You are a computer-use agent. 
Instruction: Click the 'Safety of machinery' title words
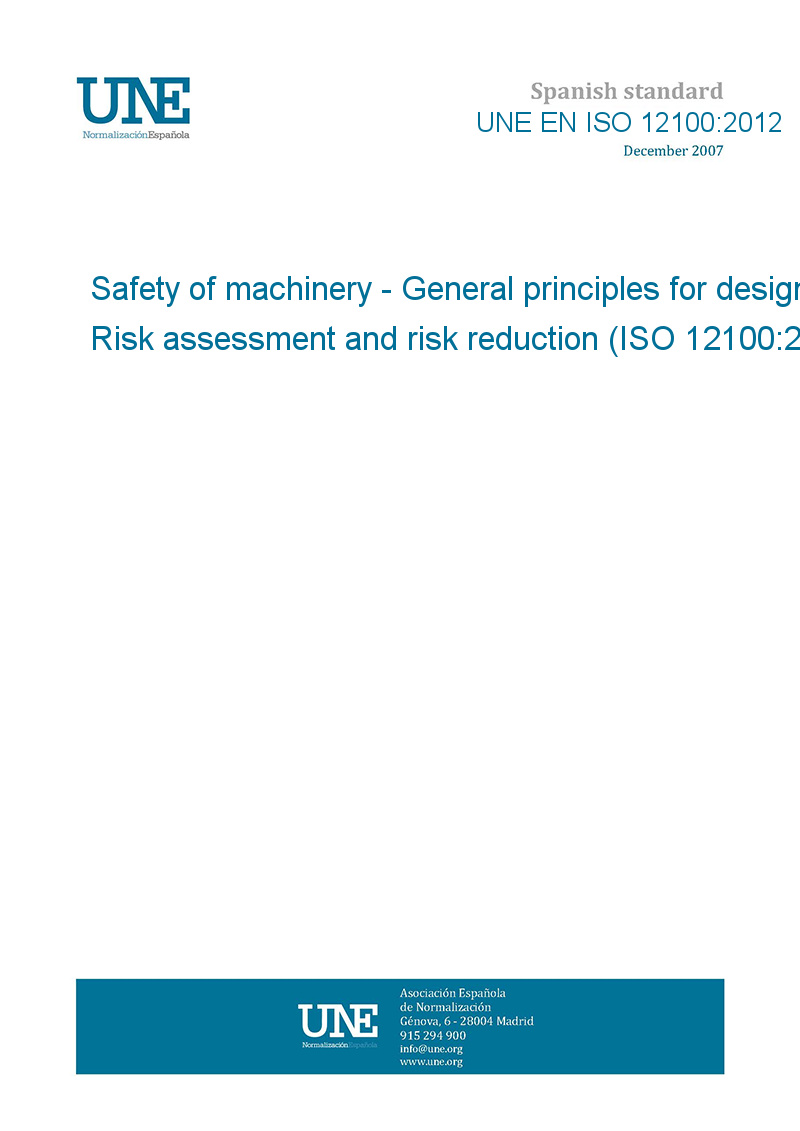pos(232,289)
